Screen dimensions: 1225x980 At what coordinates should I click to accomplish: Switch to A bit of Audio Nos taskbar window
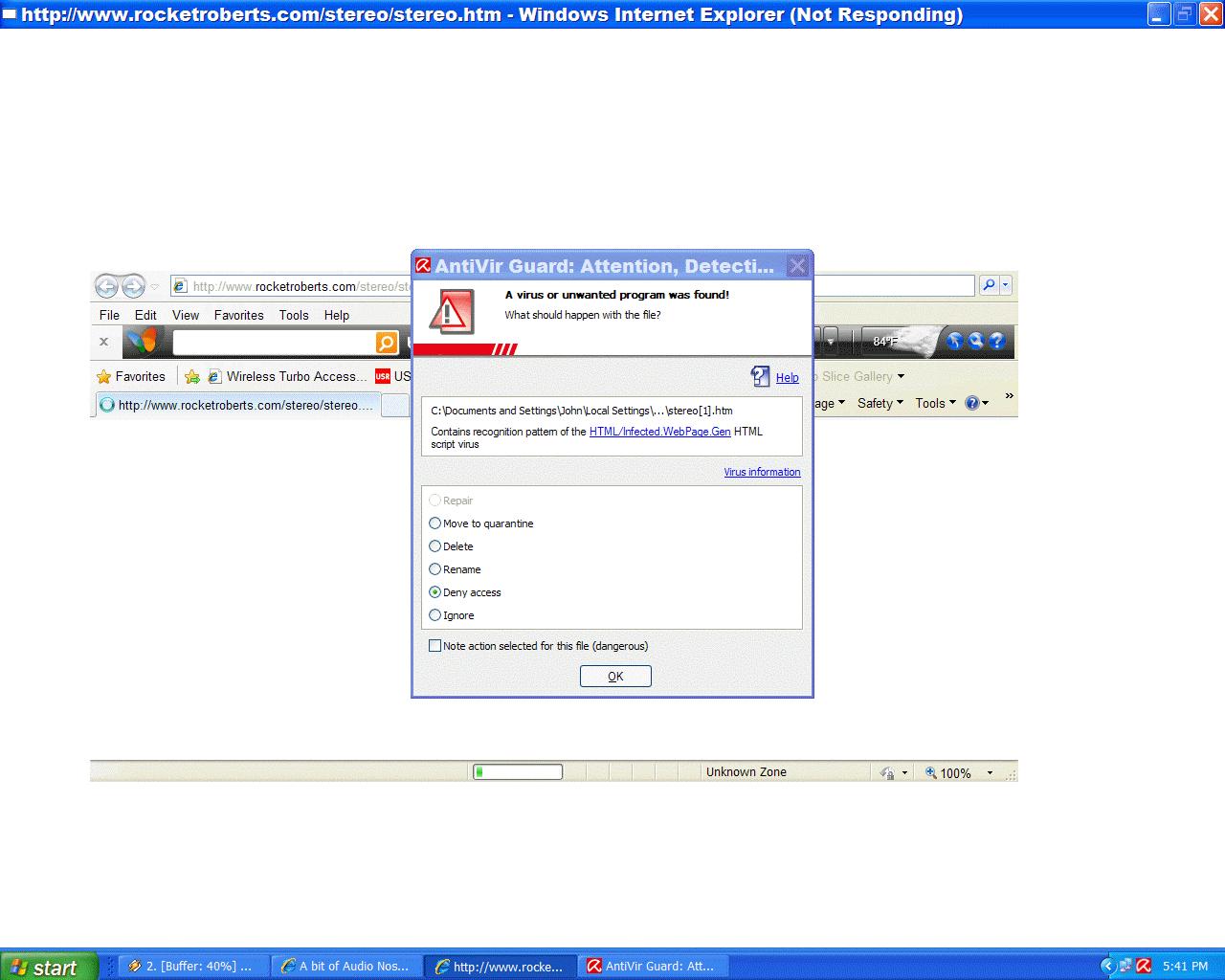tap(346, 967)
